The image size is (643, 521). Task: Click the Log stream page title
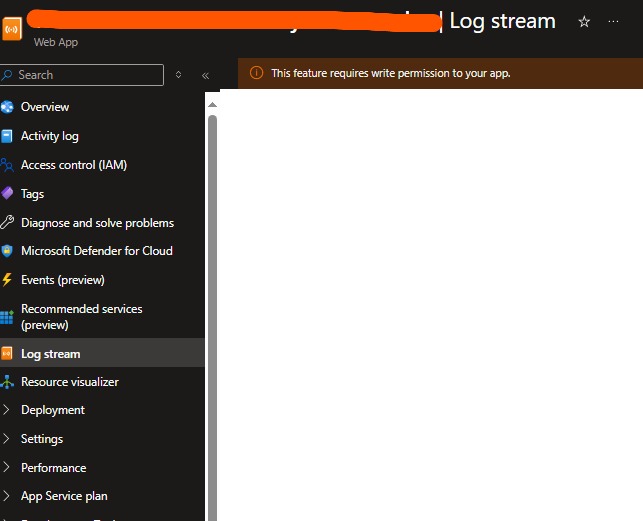point(502,21)
